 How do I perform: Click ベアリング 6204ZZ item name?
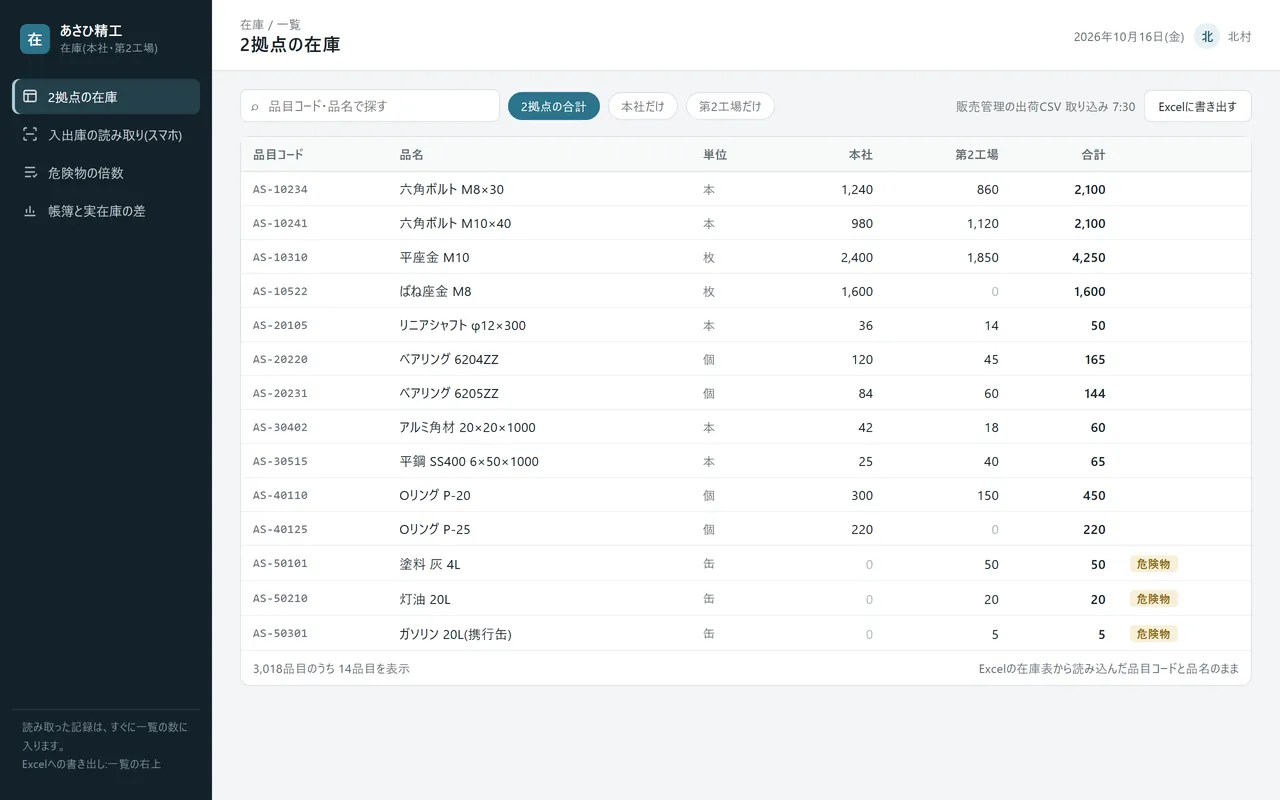[449, 359]
